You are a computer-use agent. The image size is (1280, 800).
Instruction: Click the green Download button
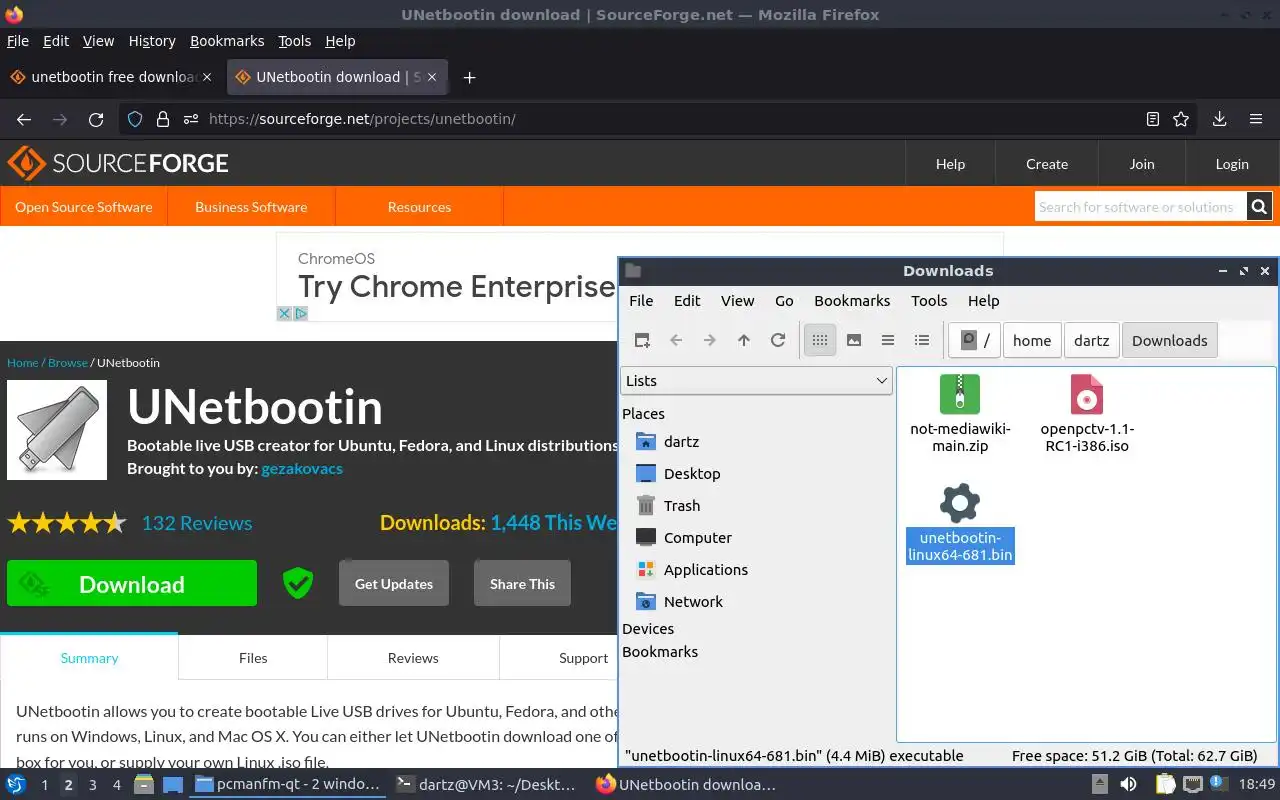coord(132,584)
